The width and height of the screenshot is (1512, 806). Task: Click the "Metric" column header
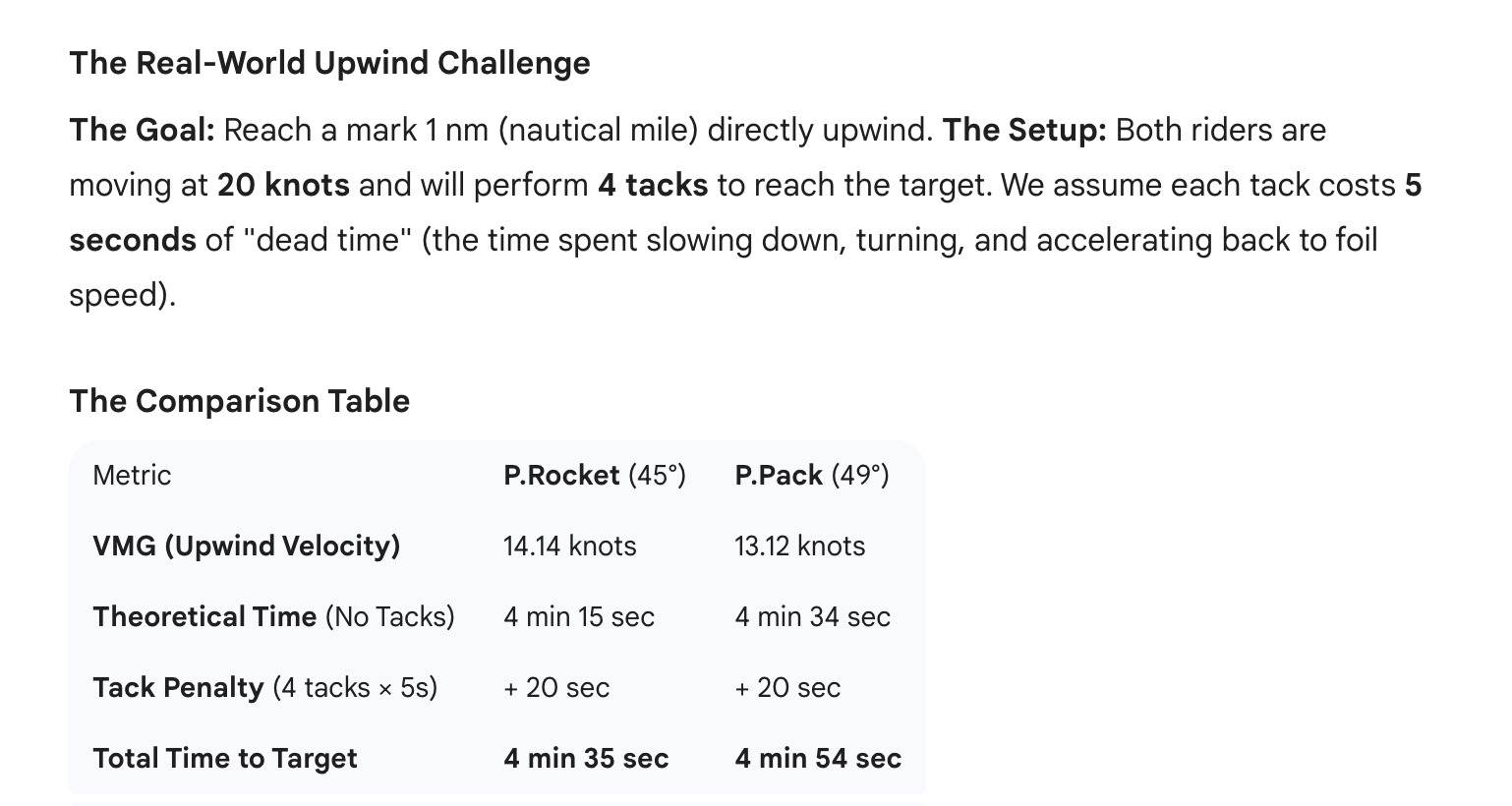[132, 476]
